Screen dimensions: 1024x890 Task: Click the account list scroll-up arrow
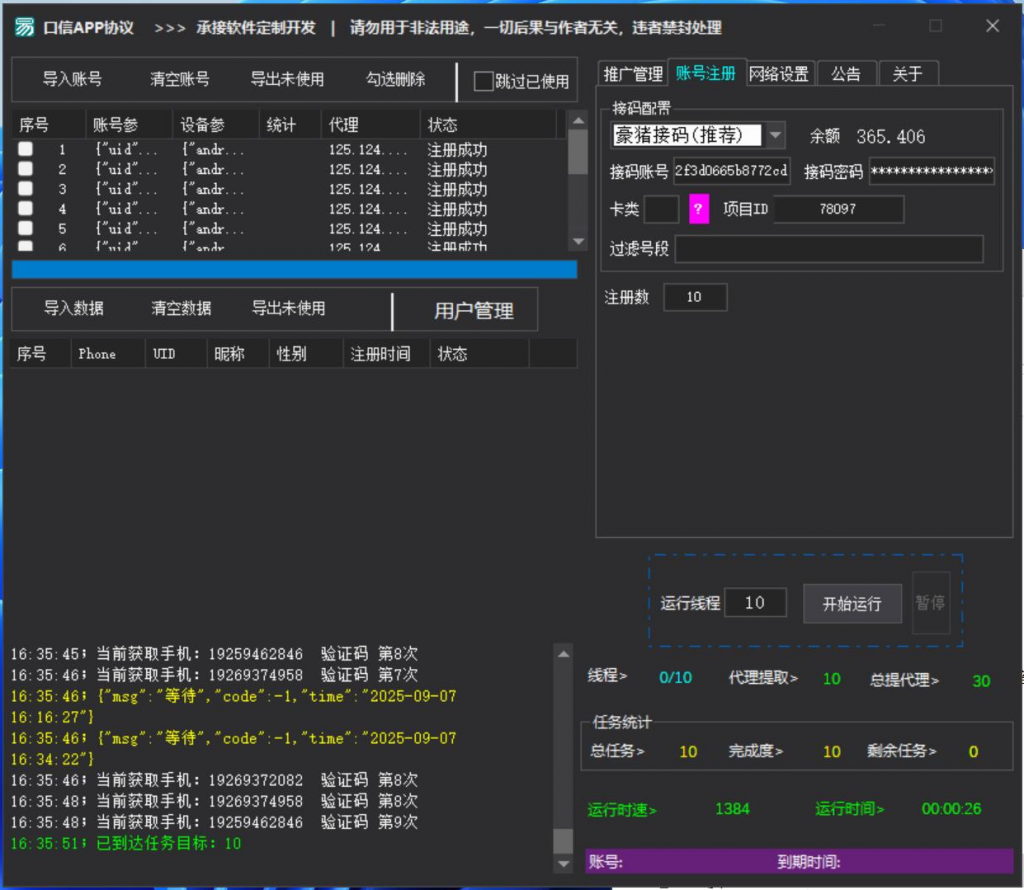click(x=577, y=120)
